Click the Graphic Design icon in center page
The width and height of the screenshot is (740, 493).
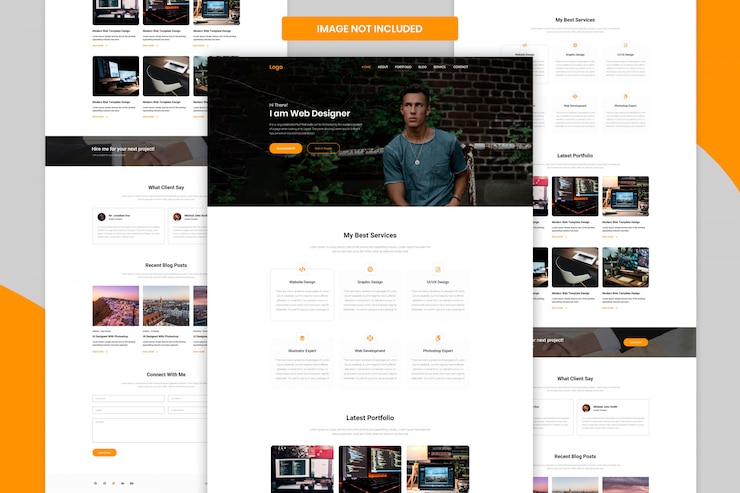370,269
